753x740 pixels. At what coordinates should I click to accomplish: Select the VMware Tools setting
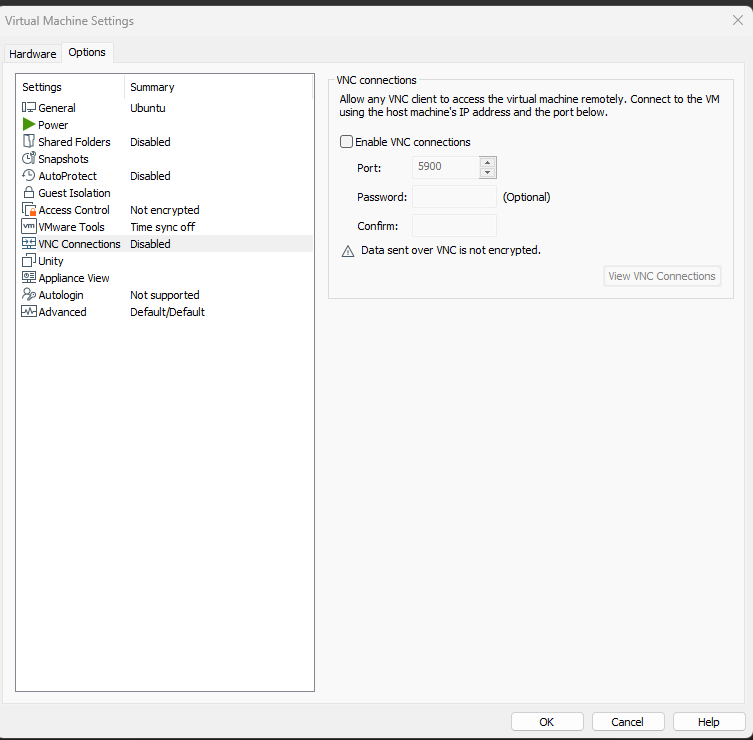(72, 227)
